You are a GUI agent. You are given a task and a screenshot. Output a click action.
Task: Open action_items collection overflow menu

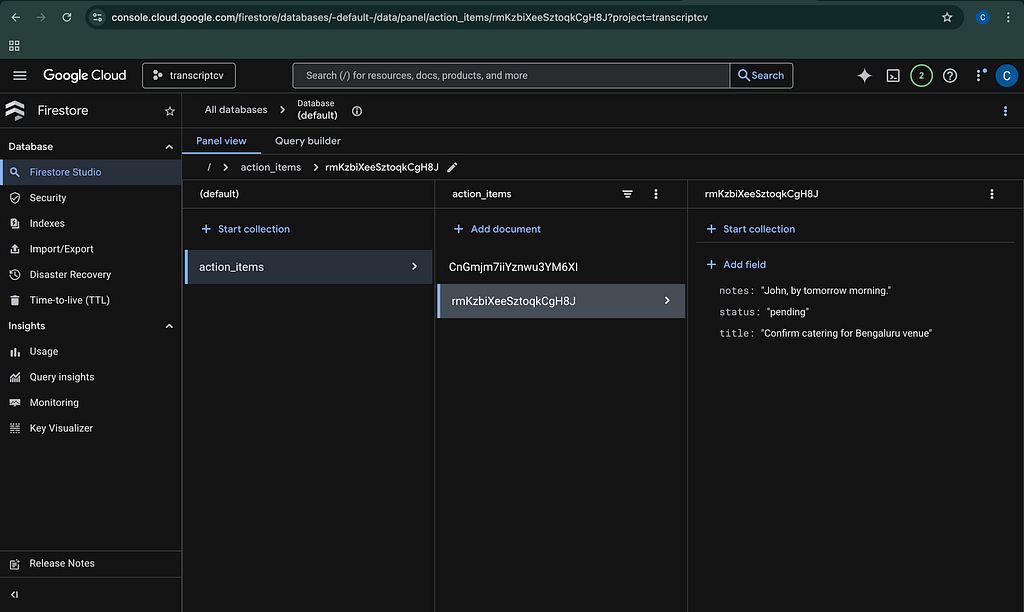656,194
